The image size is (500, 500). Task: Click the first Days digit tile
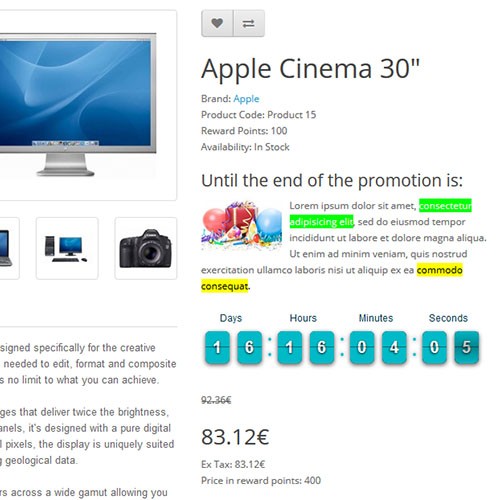click(x=217, y=347)
